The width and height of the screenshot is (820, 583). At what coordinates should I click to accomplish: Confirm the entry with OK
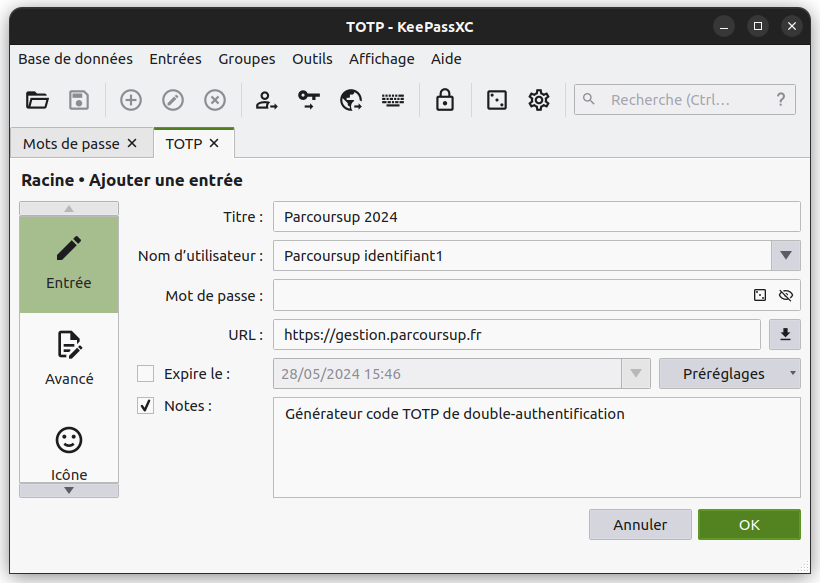(x=749, y=524)
